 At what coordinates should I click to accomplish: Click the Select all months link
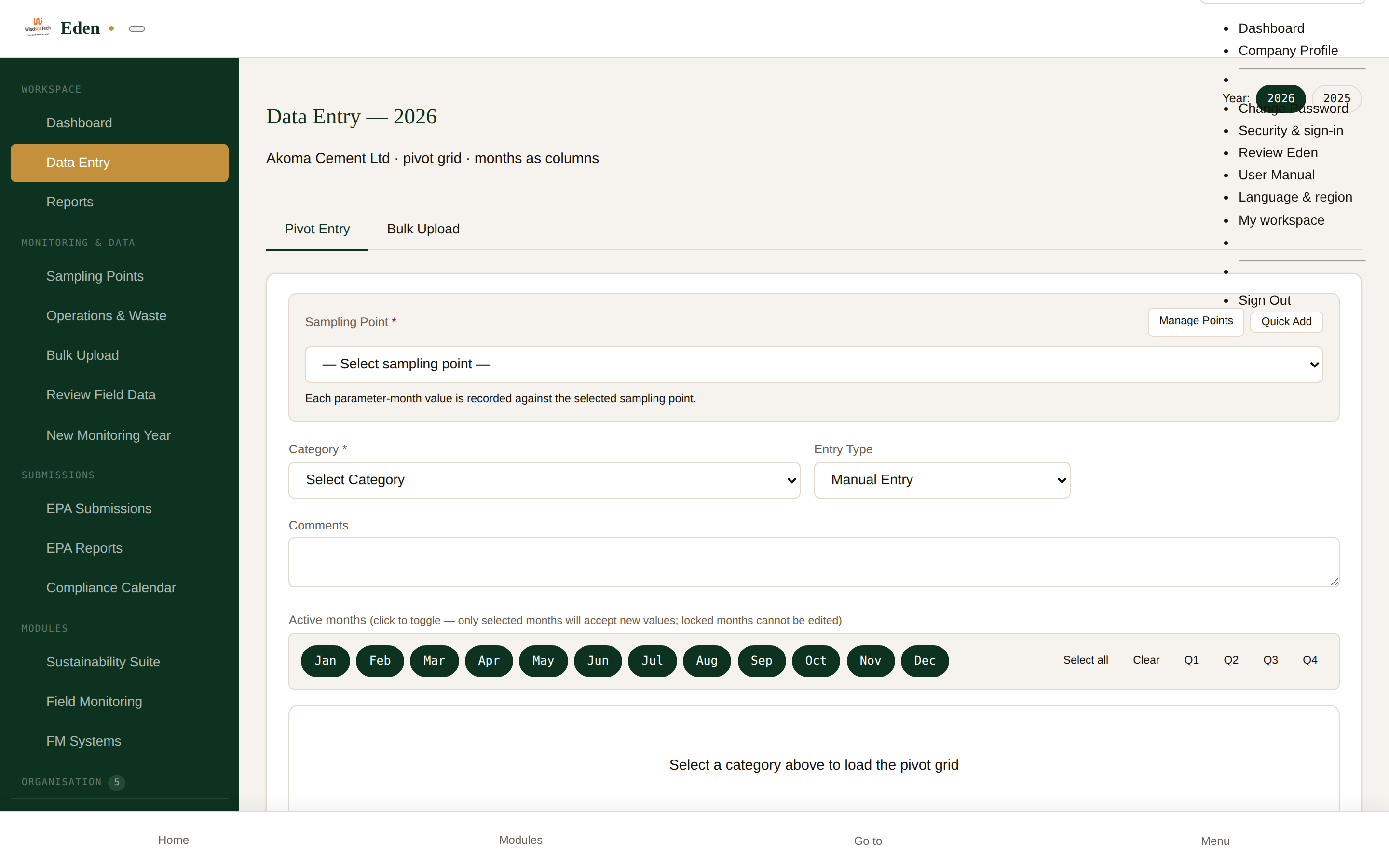click(x=1085, y=660)
